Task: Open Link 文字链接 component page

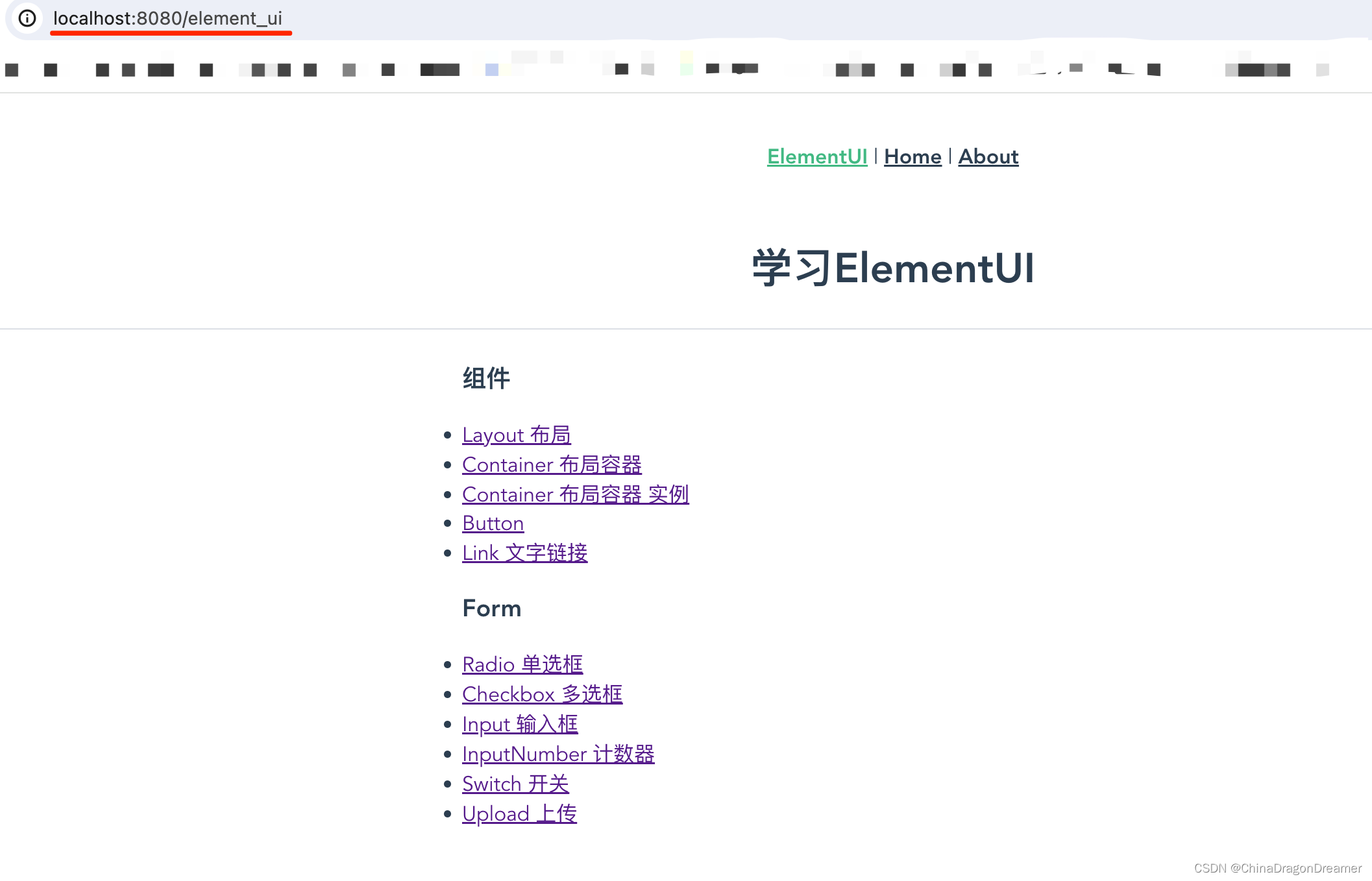Action: [525, 553]
